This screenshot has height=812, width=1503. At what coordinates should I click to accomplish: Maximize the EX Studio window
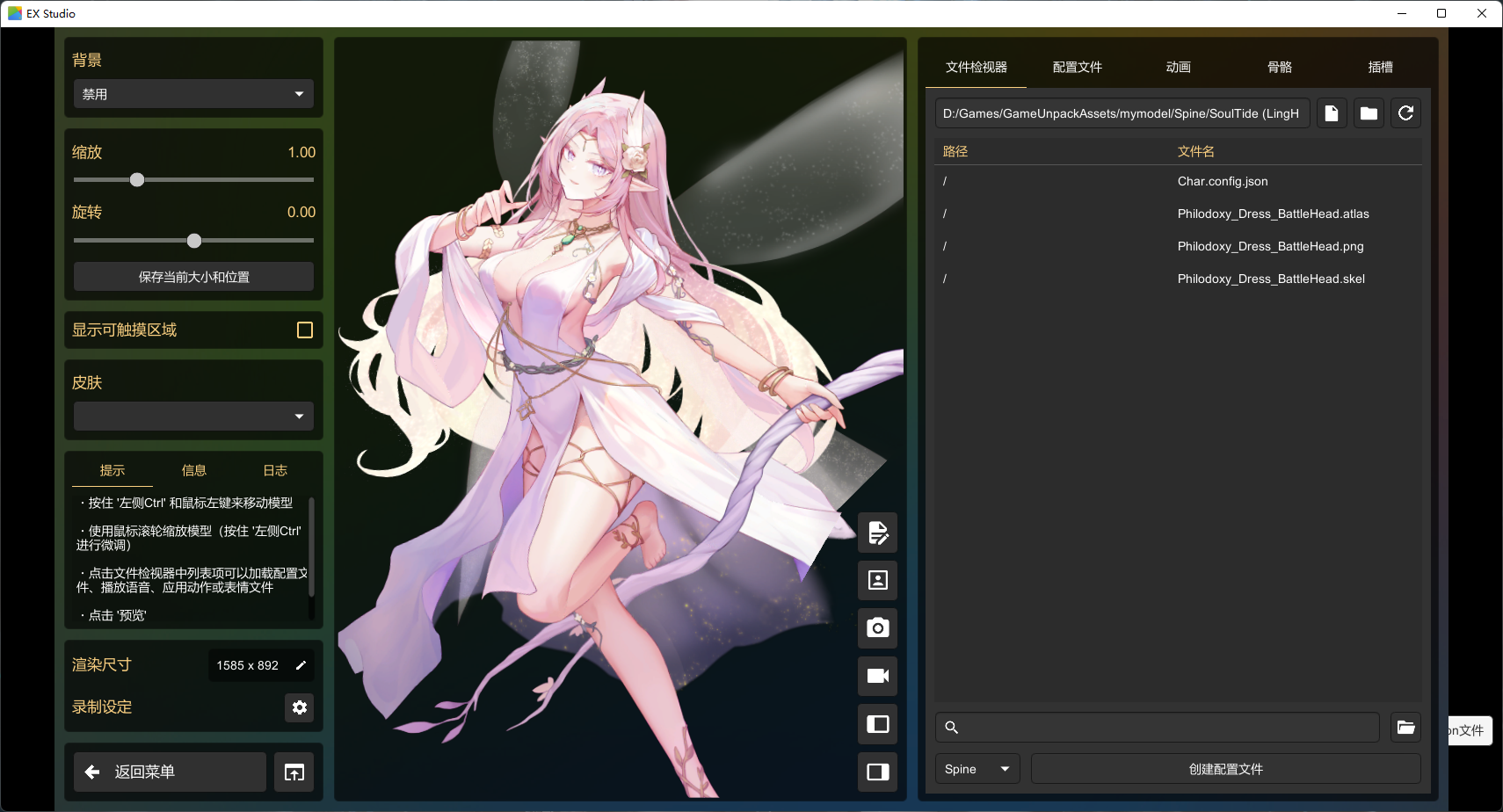tap(1441, 13)
